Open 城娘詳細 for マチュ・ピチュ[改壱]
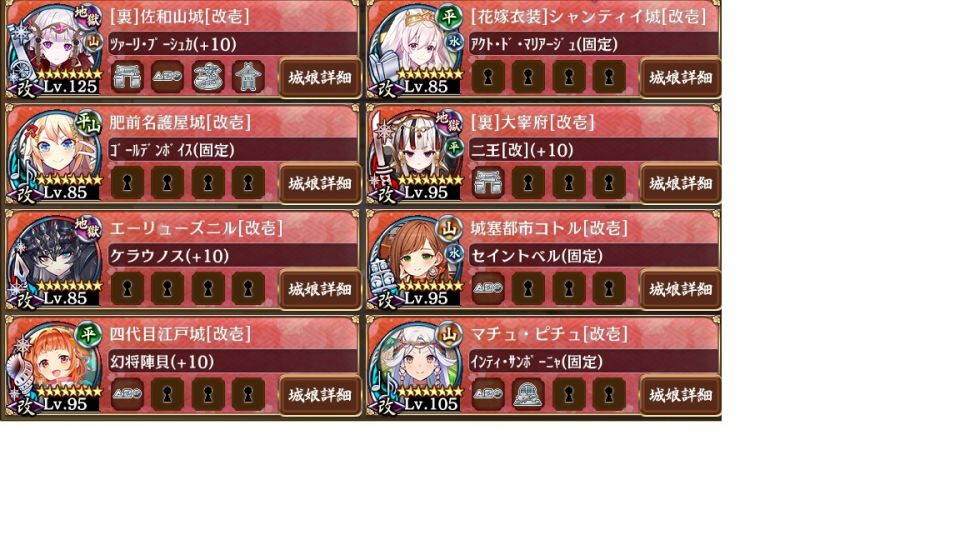The width and height of the screenshot is (960, 540). 680,395
